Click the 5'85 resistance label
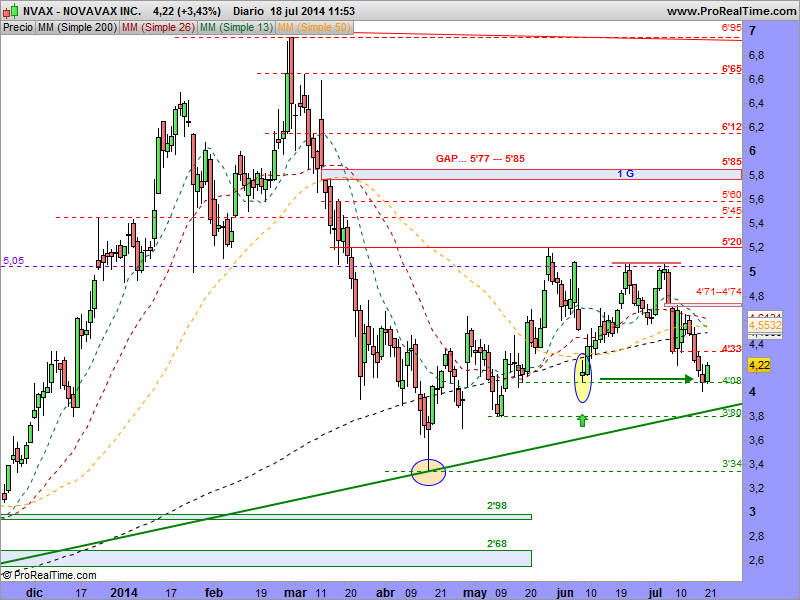 [732, 162]
